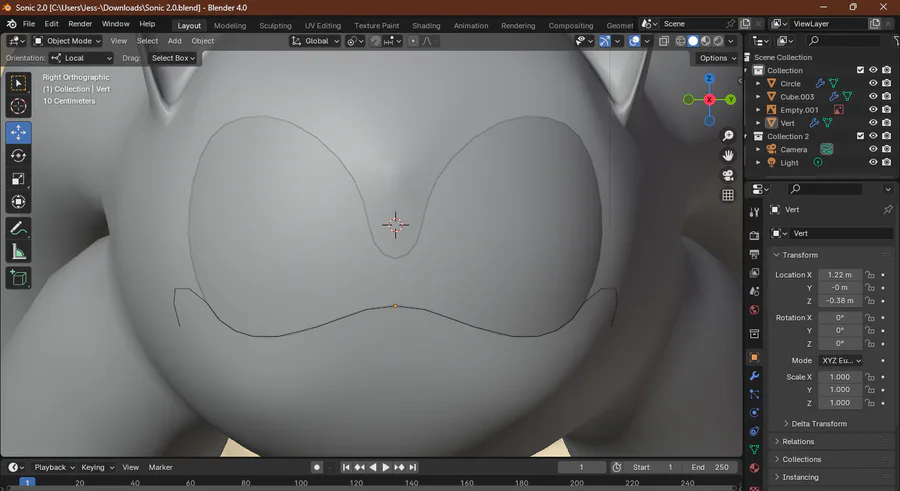Open the Render properties tab
Viewport: 900px width, 491px height.
point(754,235)
